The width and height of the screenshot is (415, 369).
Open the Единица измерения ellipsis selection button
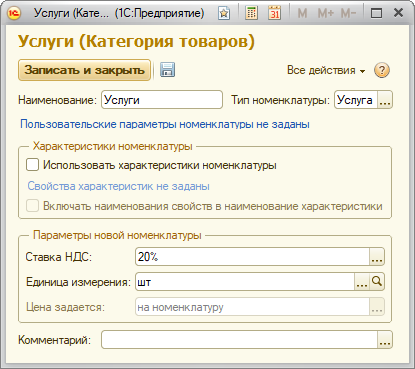(362, 282)
